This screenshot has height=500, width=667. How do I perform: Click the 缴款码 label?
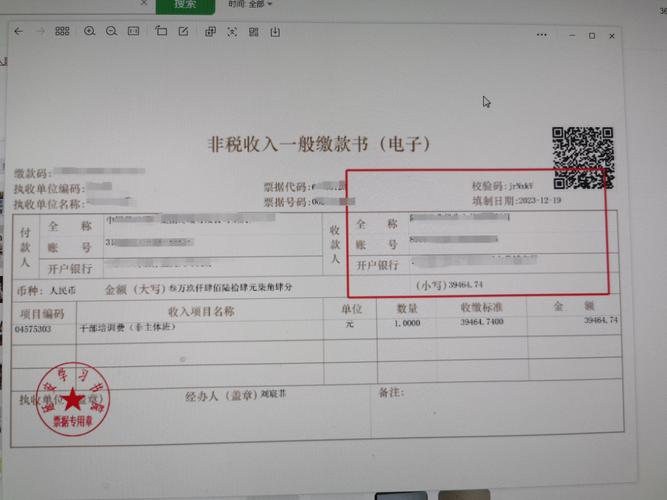(x=33, y=173)
